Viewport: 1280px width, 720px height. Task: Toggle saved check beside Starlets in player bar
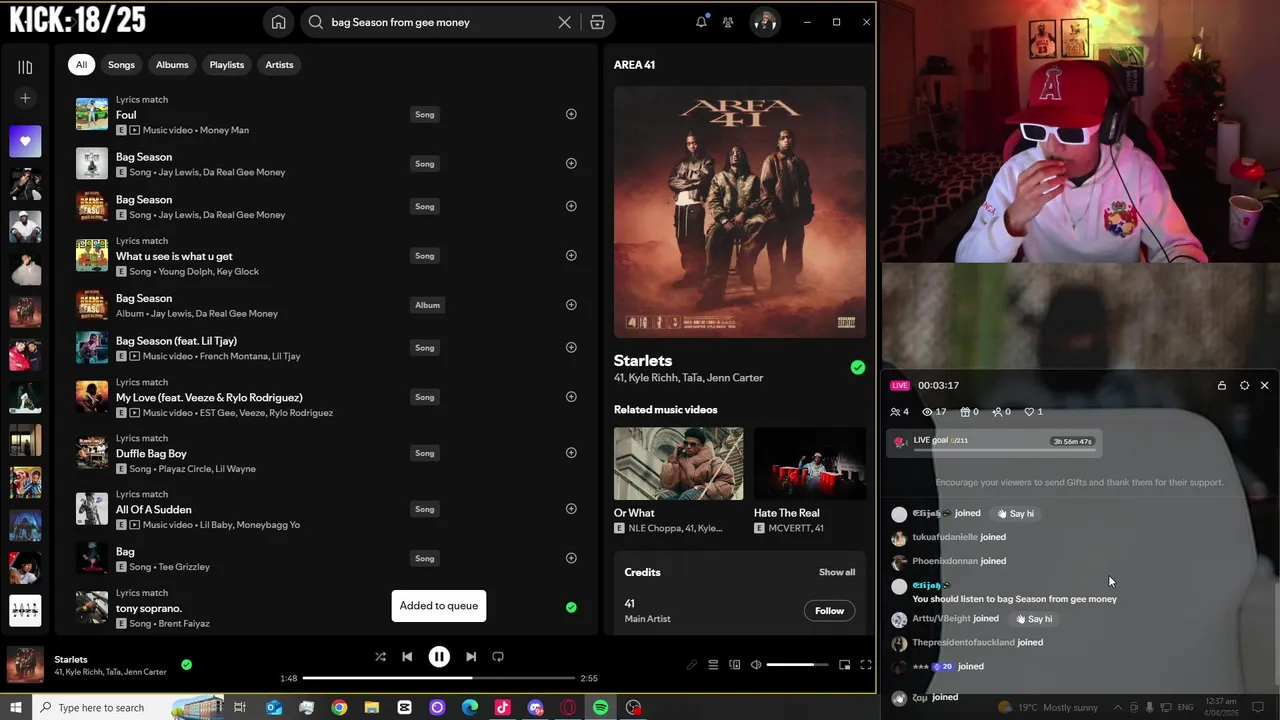click(x=186, y=664)
